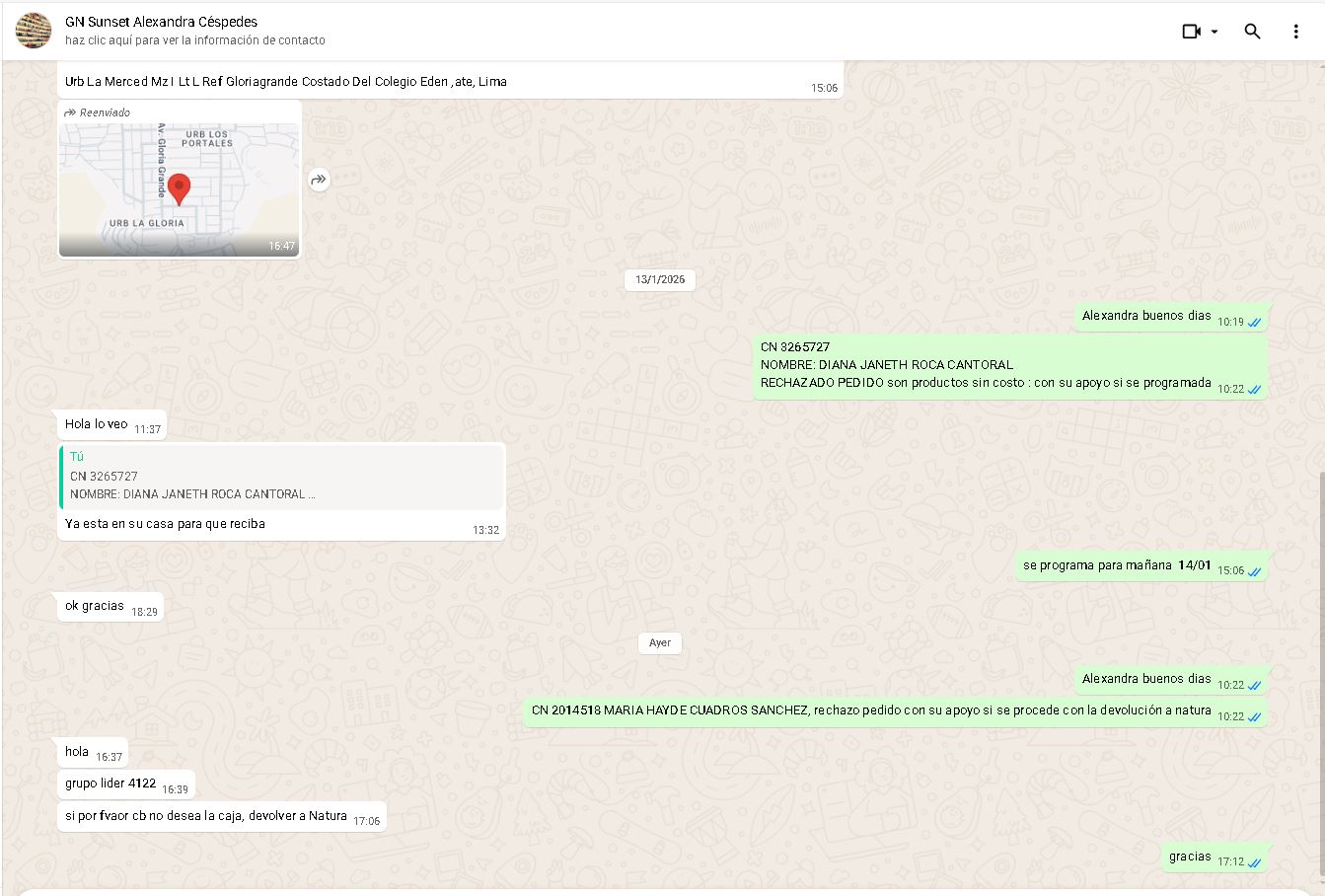Click the Reenviado forwarded label icon

tap(70, 112)
